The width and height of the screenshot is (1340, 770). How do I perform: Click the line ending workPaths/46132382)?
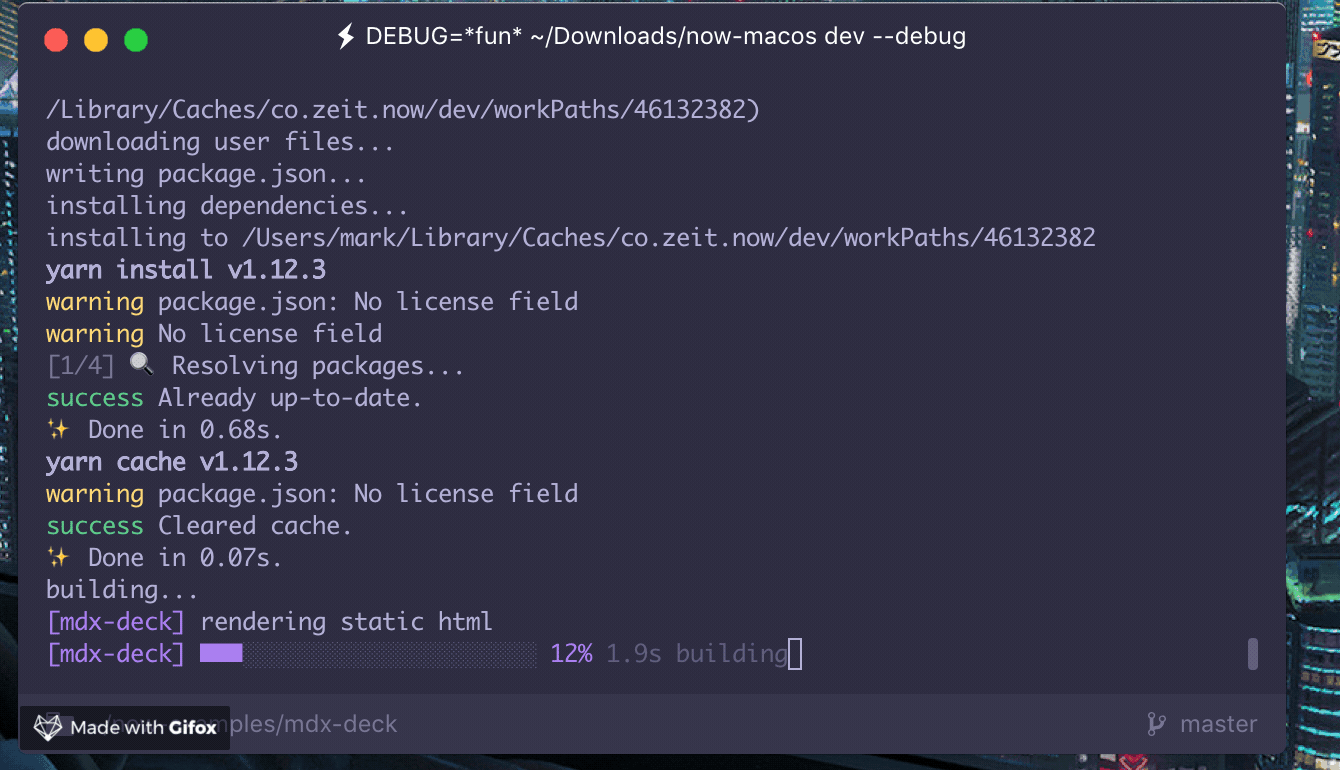[404, 110]
